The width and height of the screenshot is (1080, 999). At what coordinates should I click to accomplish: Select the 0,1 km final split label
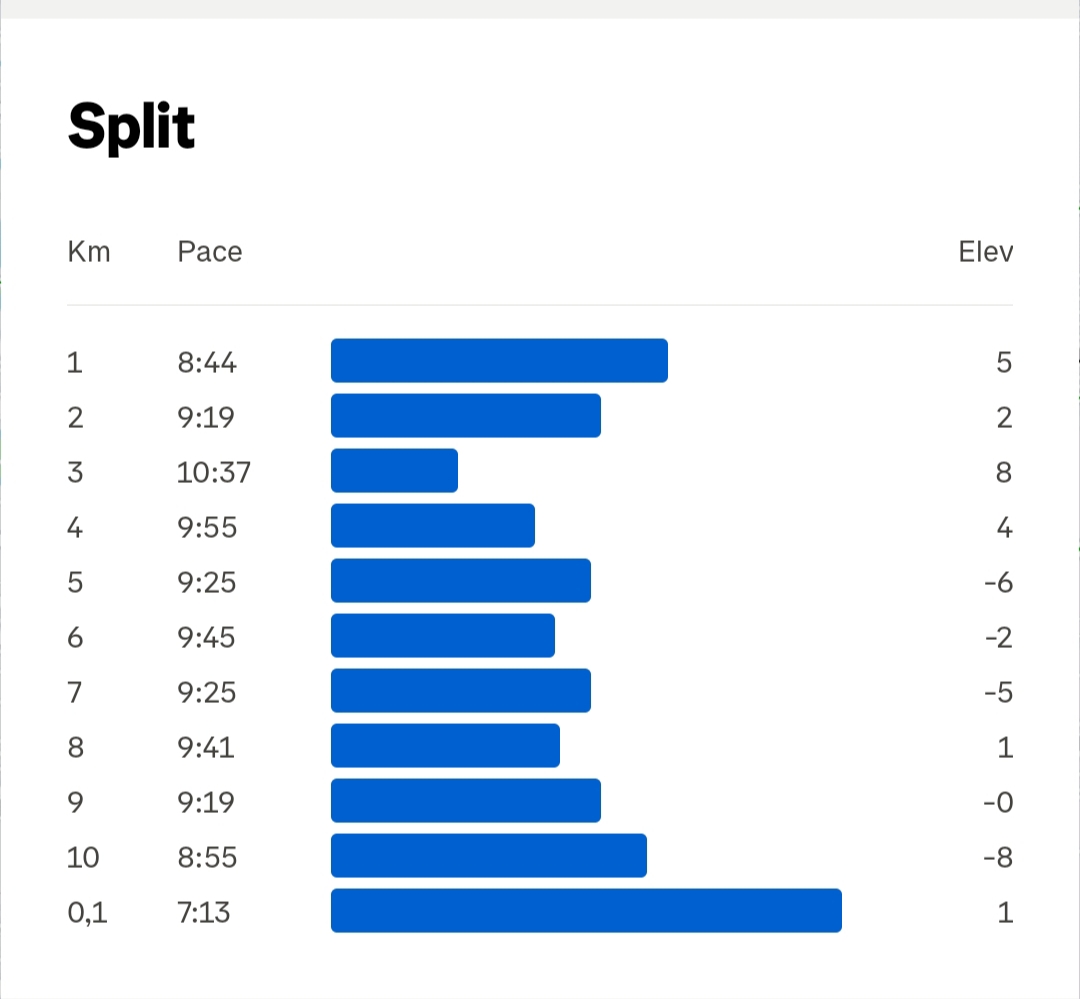87,913
